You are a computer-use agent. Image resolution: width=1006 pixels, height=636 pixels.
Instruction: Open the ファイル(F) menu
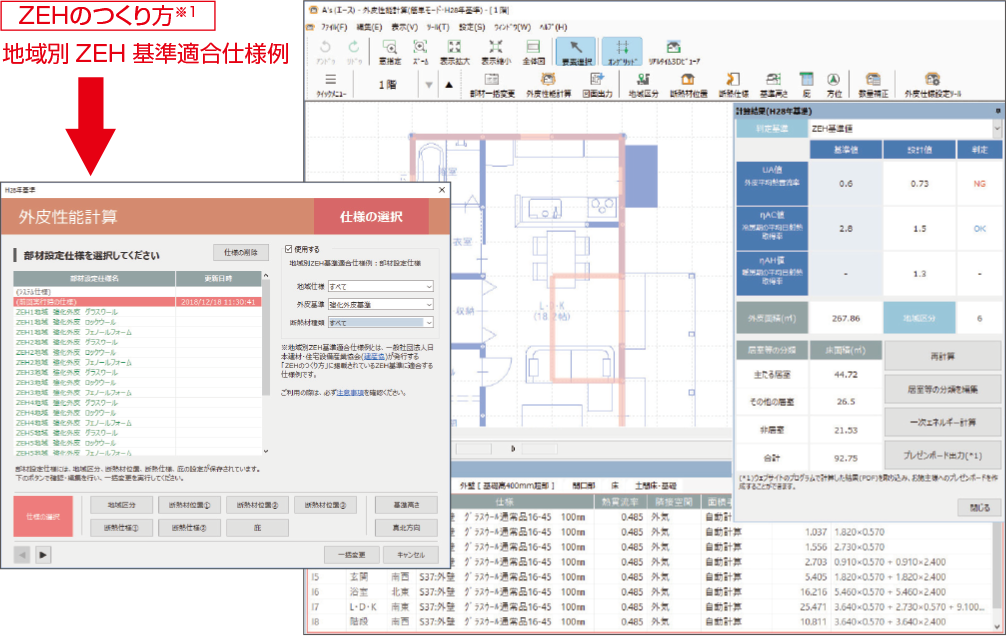click(x=334, y=27)
